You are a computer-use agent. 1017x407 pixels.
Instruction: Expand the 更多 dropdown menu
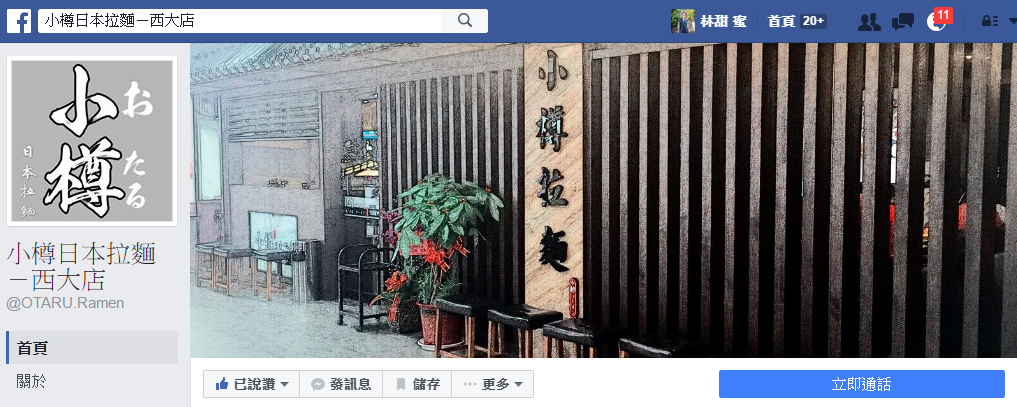point(492,384)
